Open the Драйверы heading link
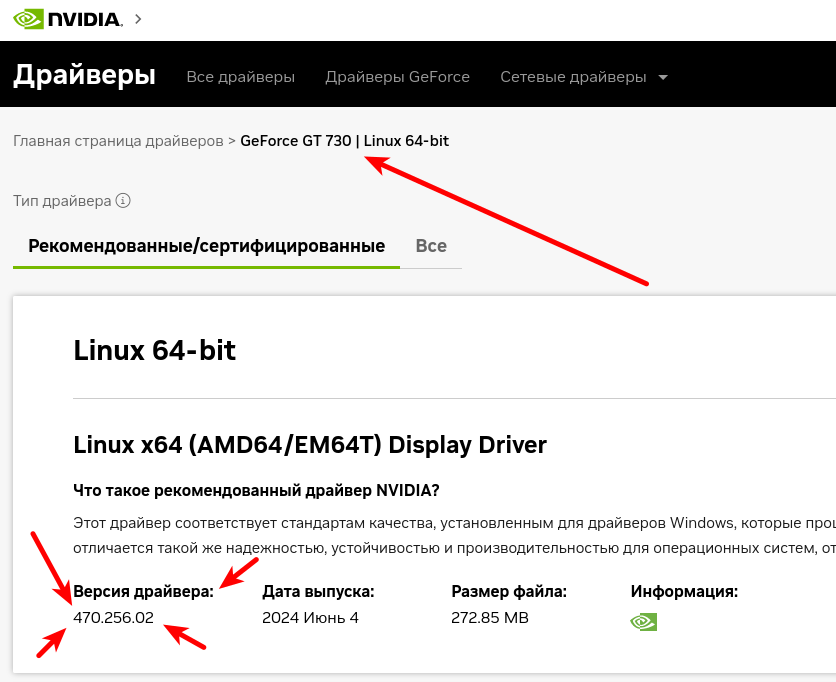 click(84, 75)
